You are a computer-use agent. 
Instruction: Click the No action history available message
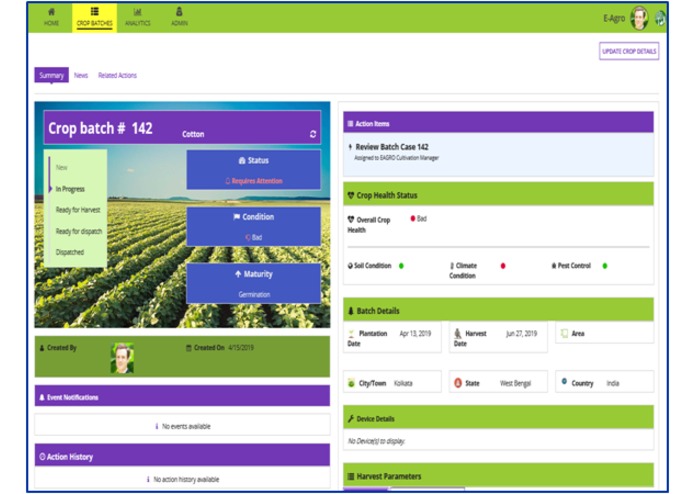point(186,479)
